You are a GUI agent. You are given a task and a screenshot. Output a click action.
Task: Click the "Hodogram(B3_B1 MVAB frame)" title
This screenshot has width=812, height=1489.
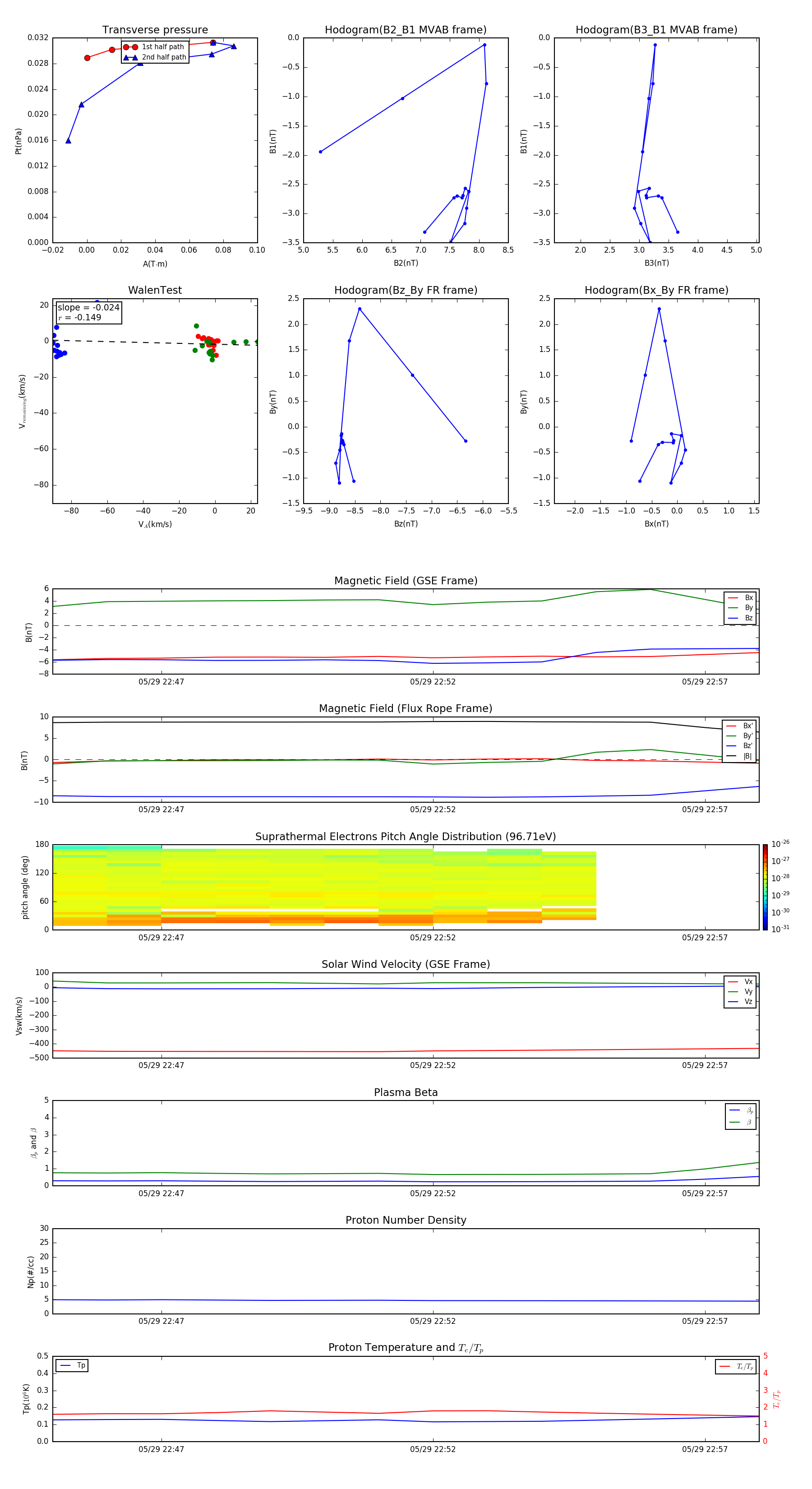point(656,30)
